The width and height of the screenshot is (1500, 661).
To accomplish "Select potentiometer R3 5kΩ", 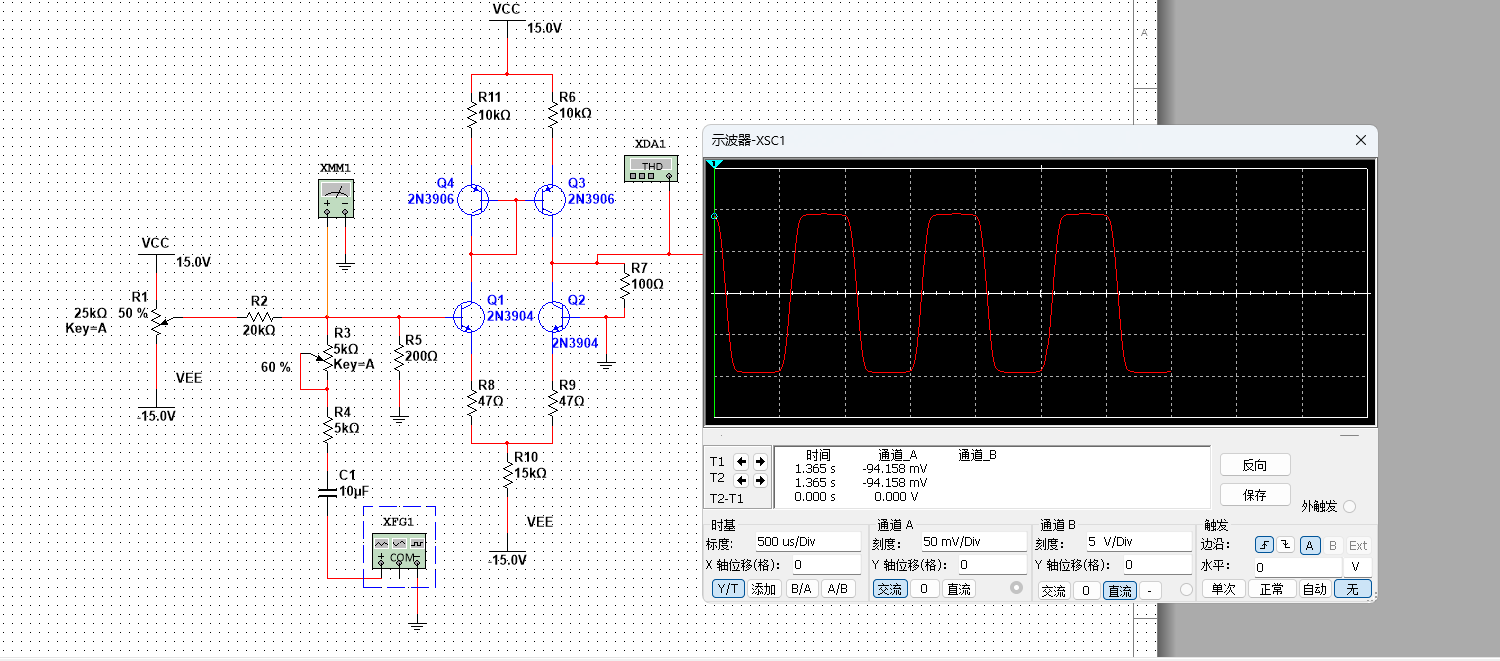I will [324, 361].
